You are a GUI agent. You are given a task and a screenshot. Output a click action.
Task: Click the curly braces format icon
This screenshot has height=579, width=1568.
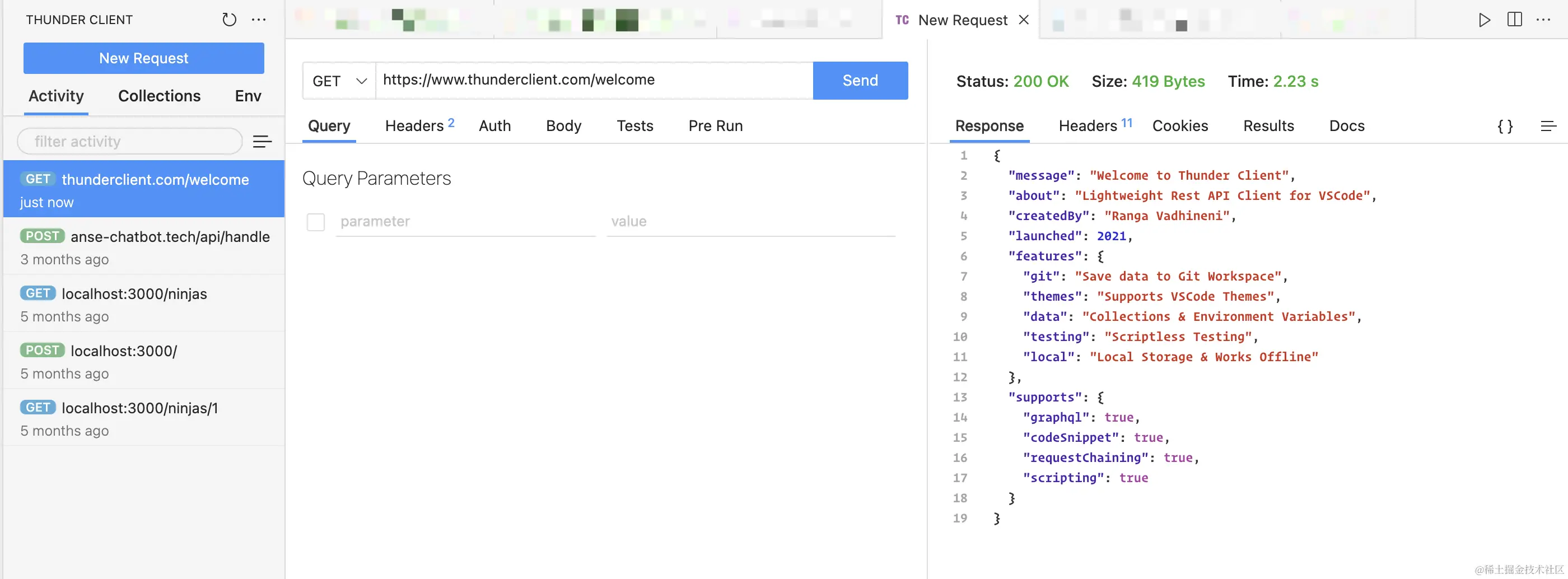[x=1505, y=126]
